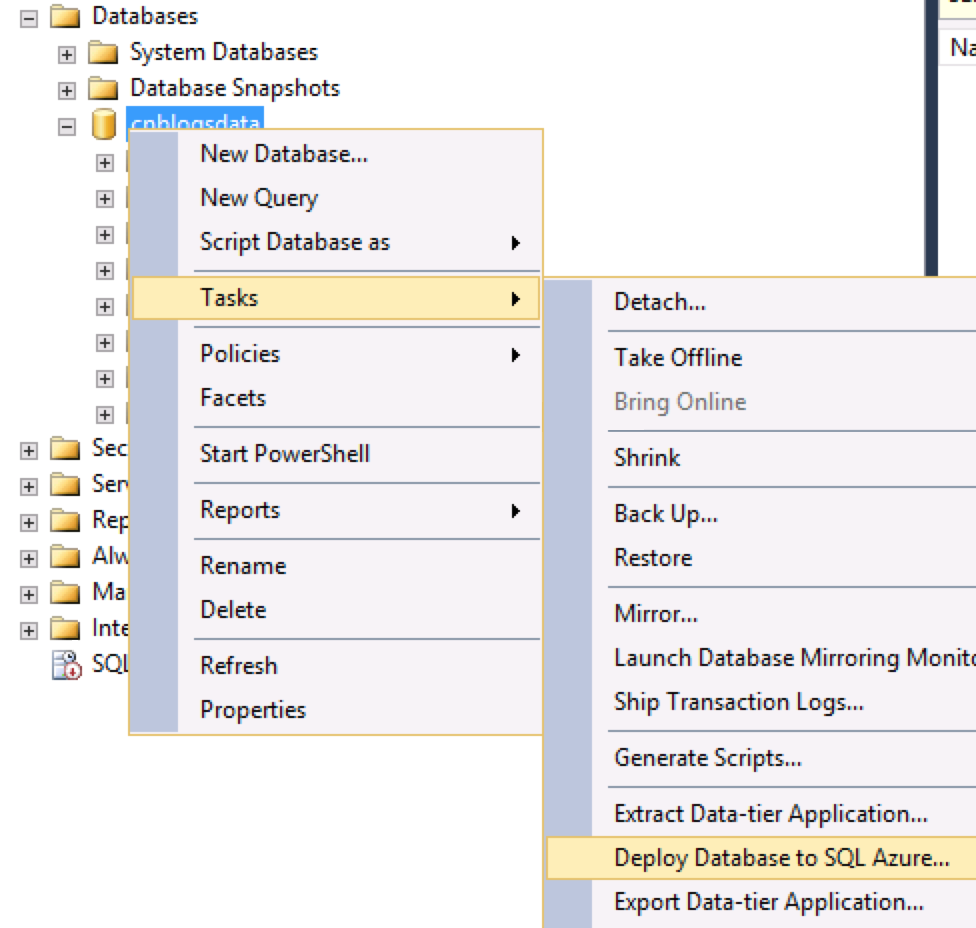Click Export Data-tier Application...

(x=768, y=902)
